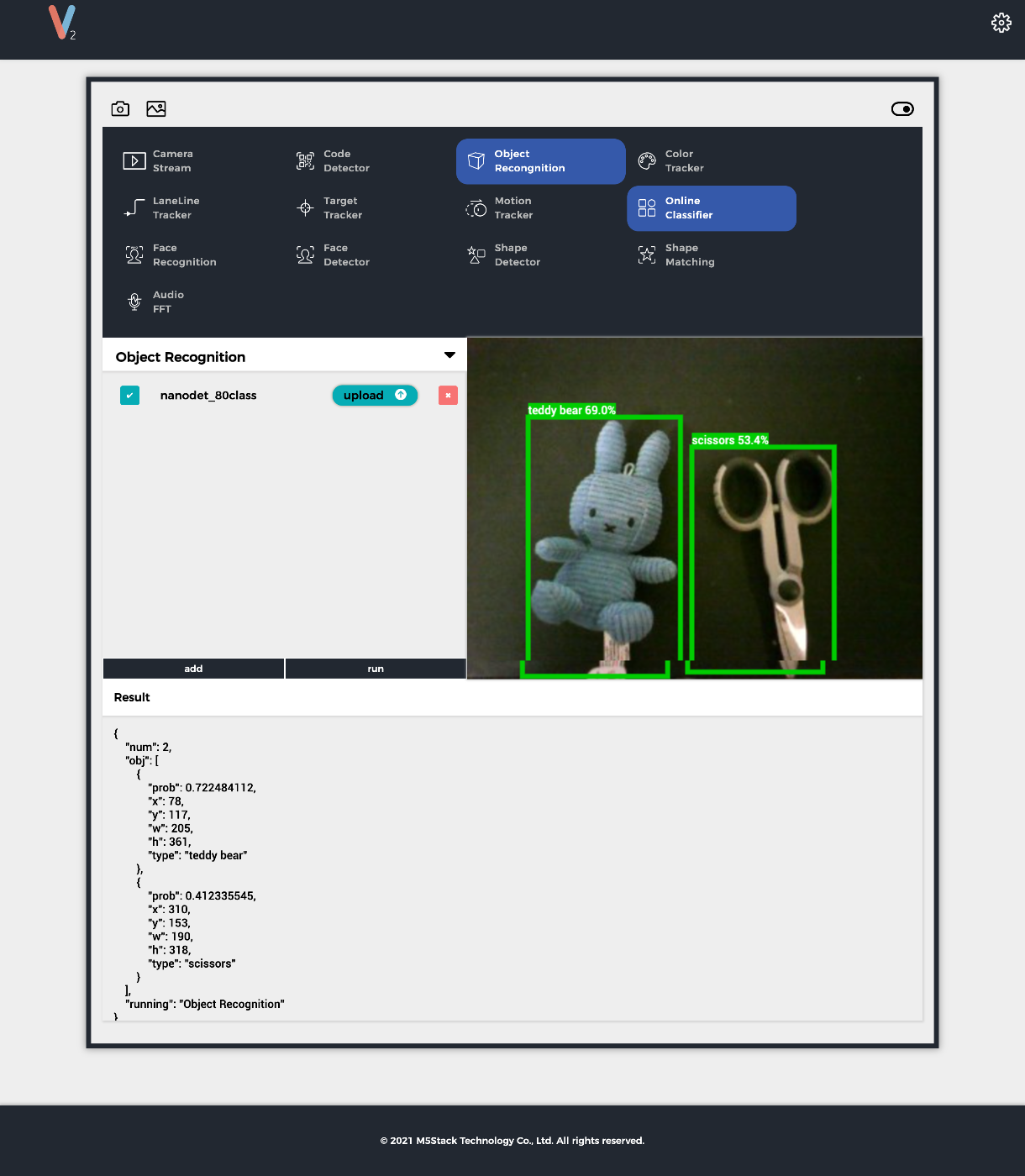Select Shape Matching function
Screen dimensions: 1025x1176
pyautogui.click(x=712, y=255)
